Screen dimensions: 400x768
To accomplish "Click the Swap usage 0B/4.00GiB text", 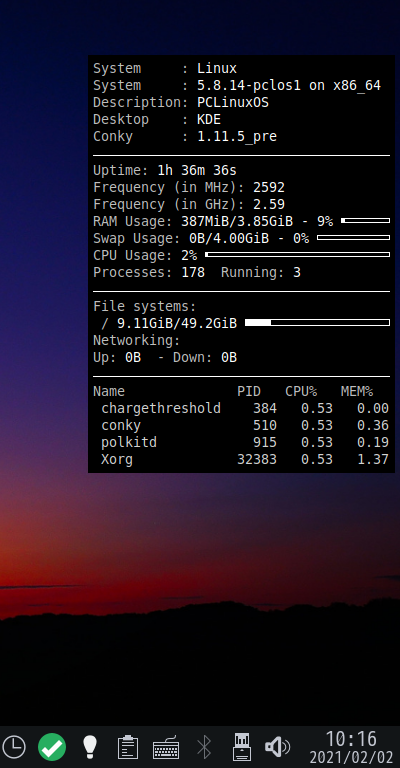I will (x=229, y=239).
